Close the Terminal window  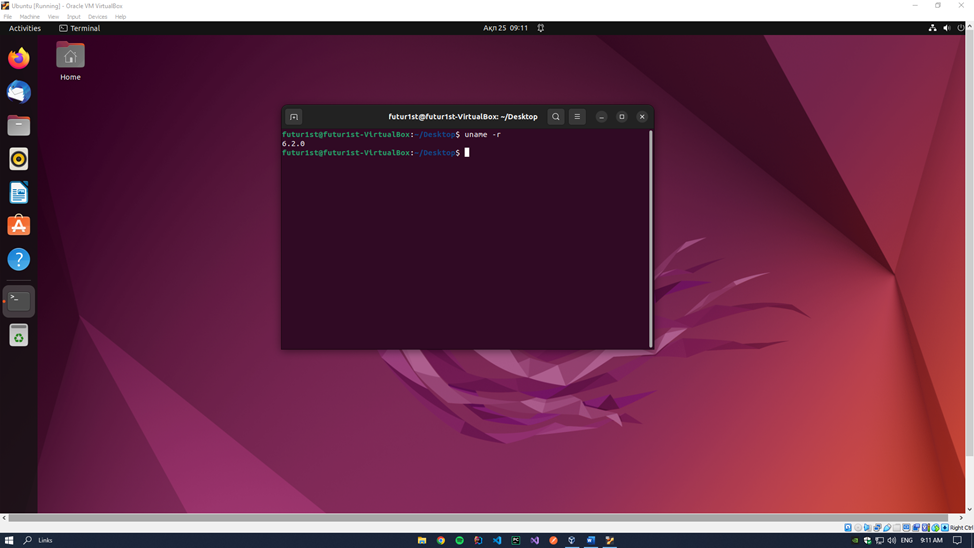[x=642, y=117]
